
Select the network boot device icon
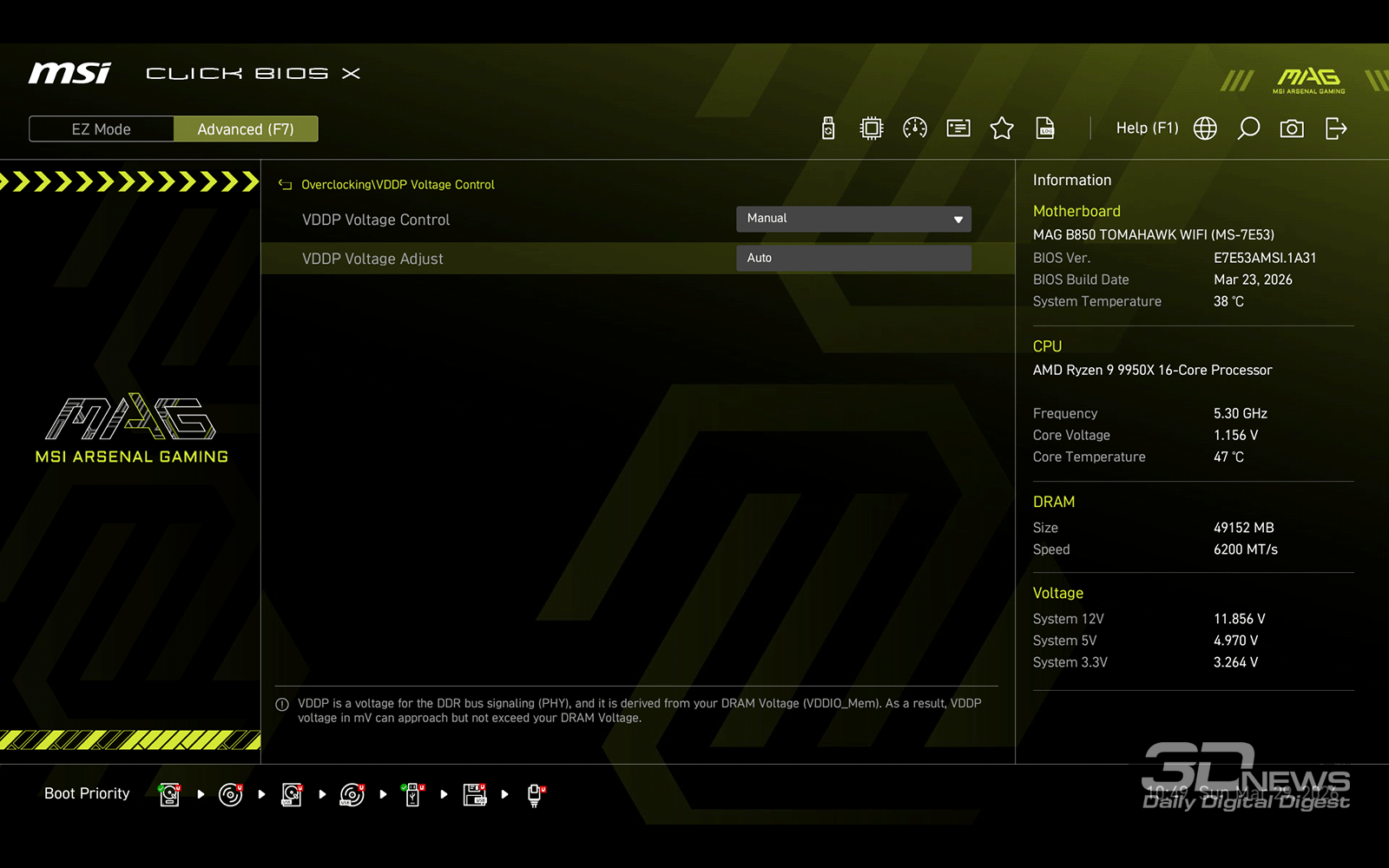pos(536,794)
